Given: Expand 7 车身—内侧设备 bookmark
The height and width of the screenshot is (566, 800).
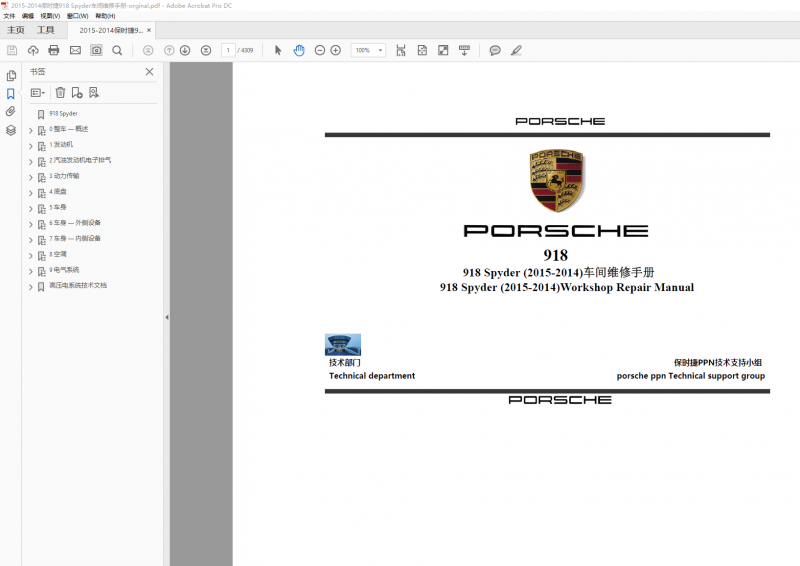Looking at the screenshot, I should click(31, 240).
